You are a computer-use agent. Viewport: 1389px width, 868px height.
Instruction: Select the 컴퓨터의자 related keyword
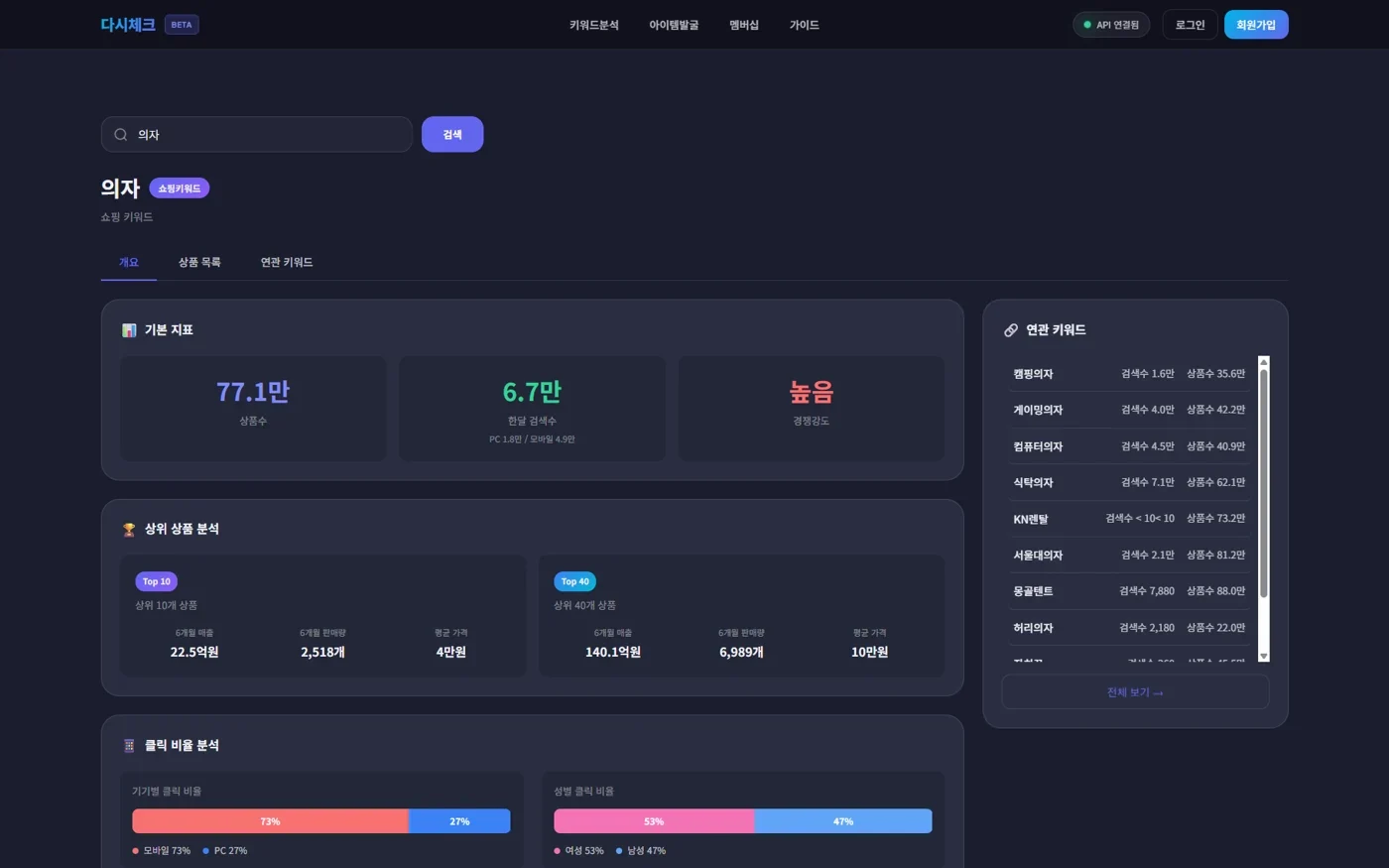pyautogui.click(x=1129, y=446)
